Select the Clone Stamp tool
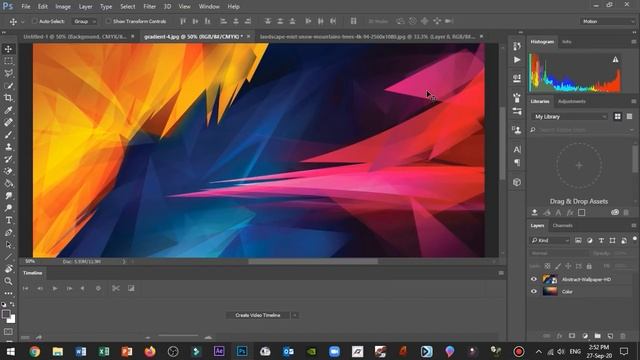 pyautogui.click(x=8, y=147)
